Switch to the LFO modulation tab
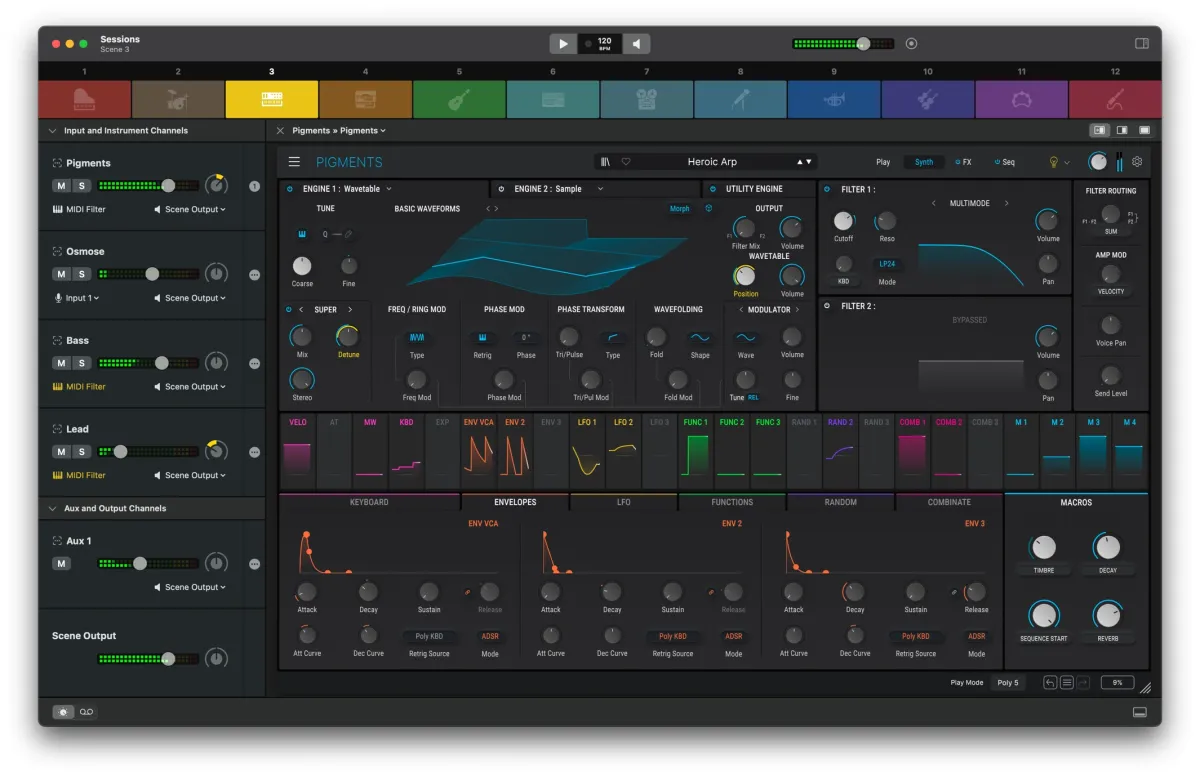Screen dimensions: 1200x777 click(623, 502)
